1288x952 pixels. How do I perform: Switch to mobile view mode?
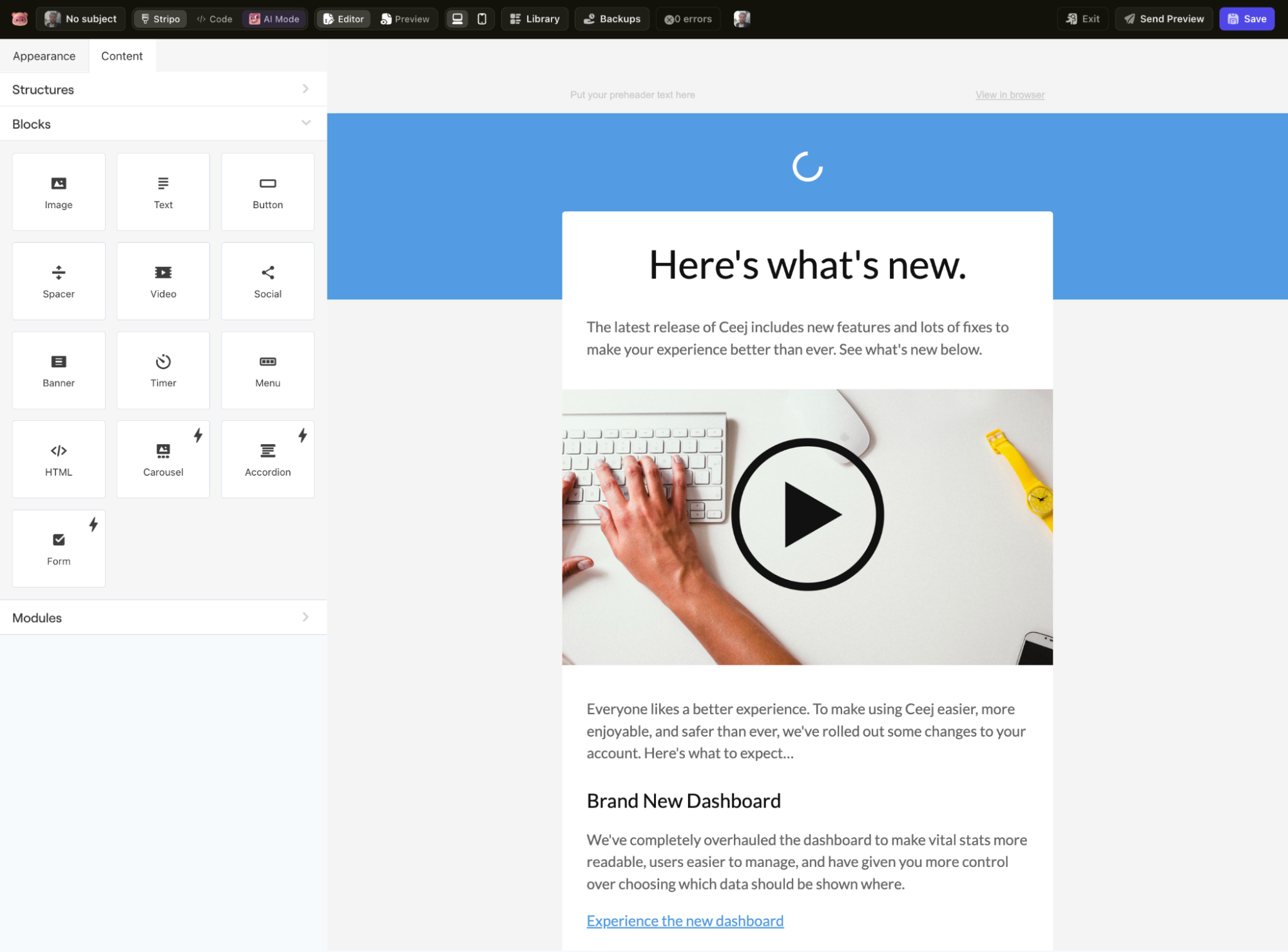pos(482,19)
